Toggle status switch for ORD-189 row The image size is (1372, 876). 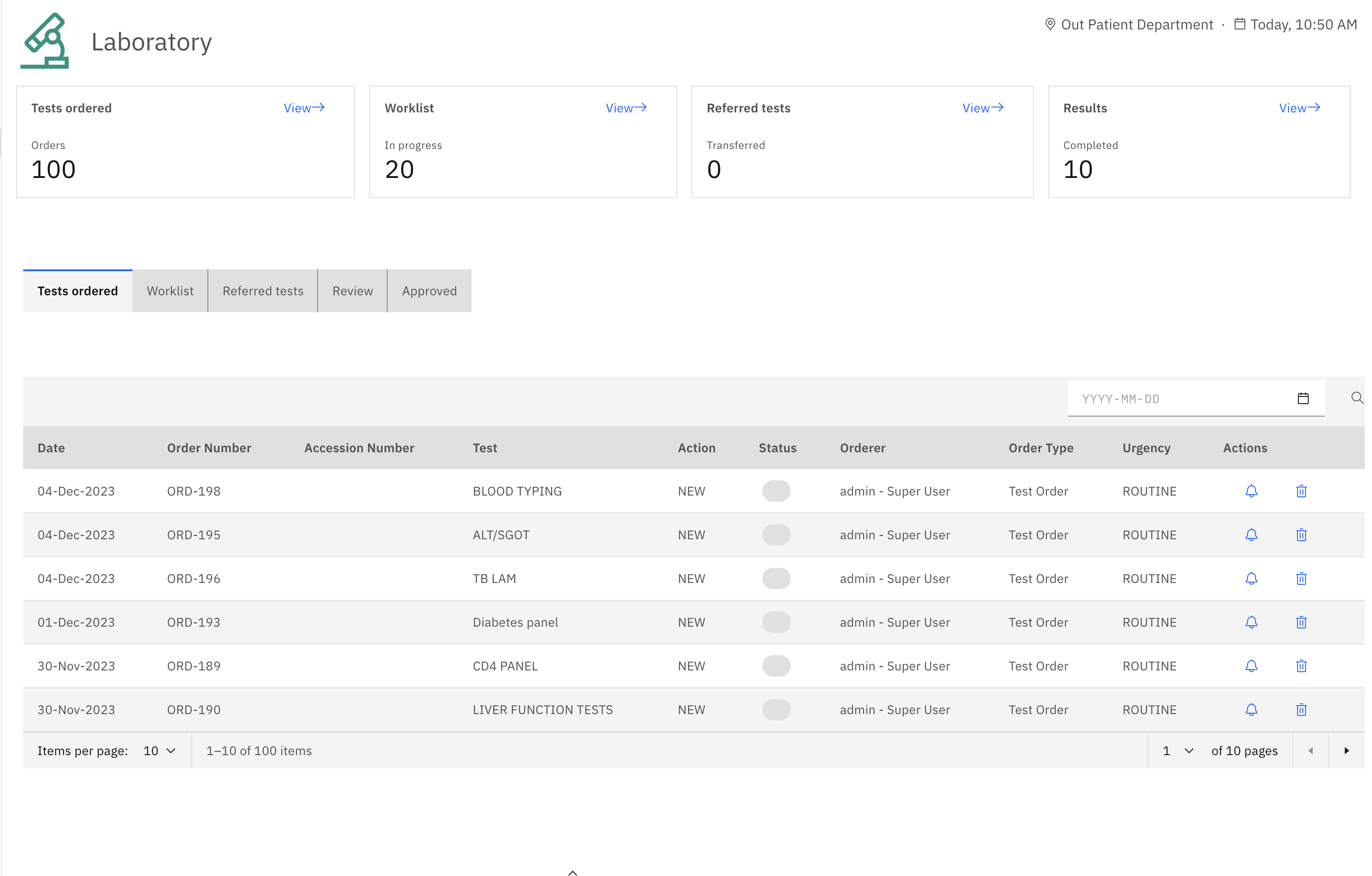[776, 665]
